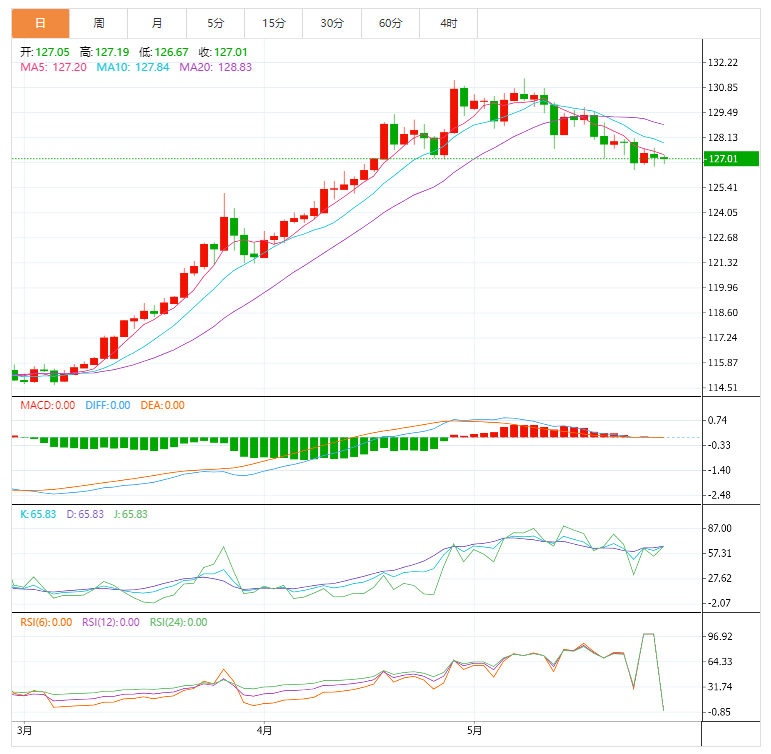The image size is (771, 754).
Task: Switch to the 4时 chart tab
Action: click(448, 22)
